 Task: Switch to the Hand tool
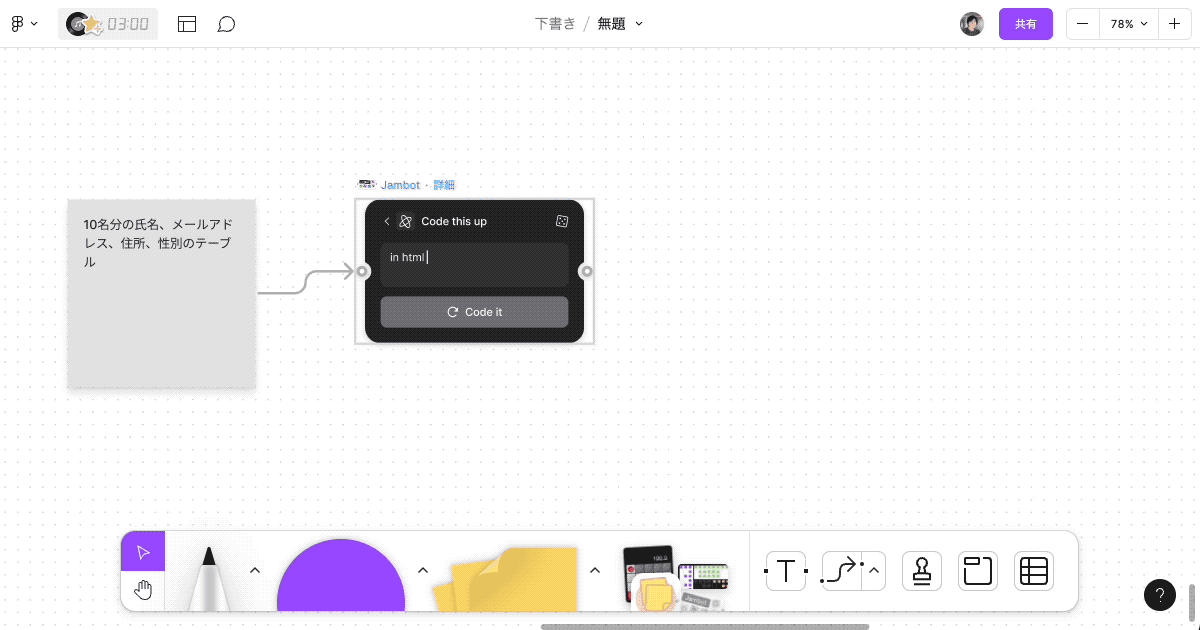tap(142, 589)
